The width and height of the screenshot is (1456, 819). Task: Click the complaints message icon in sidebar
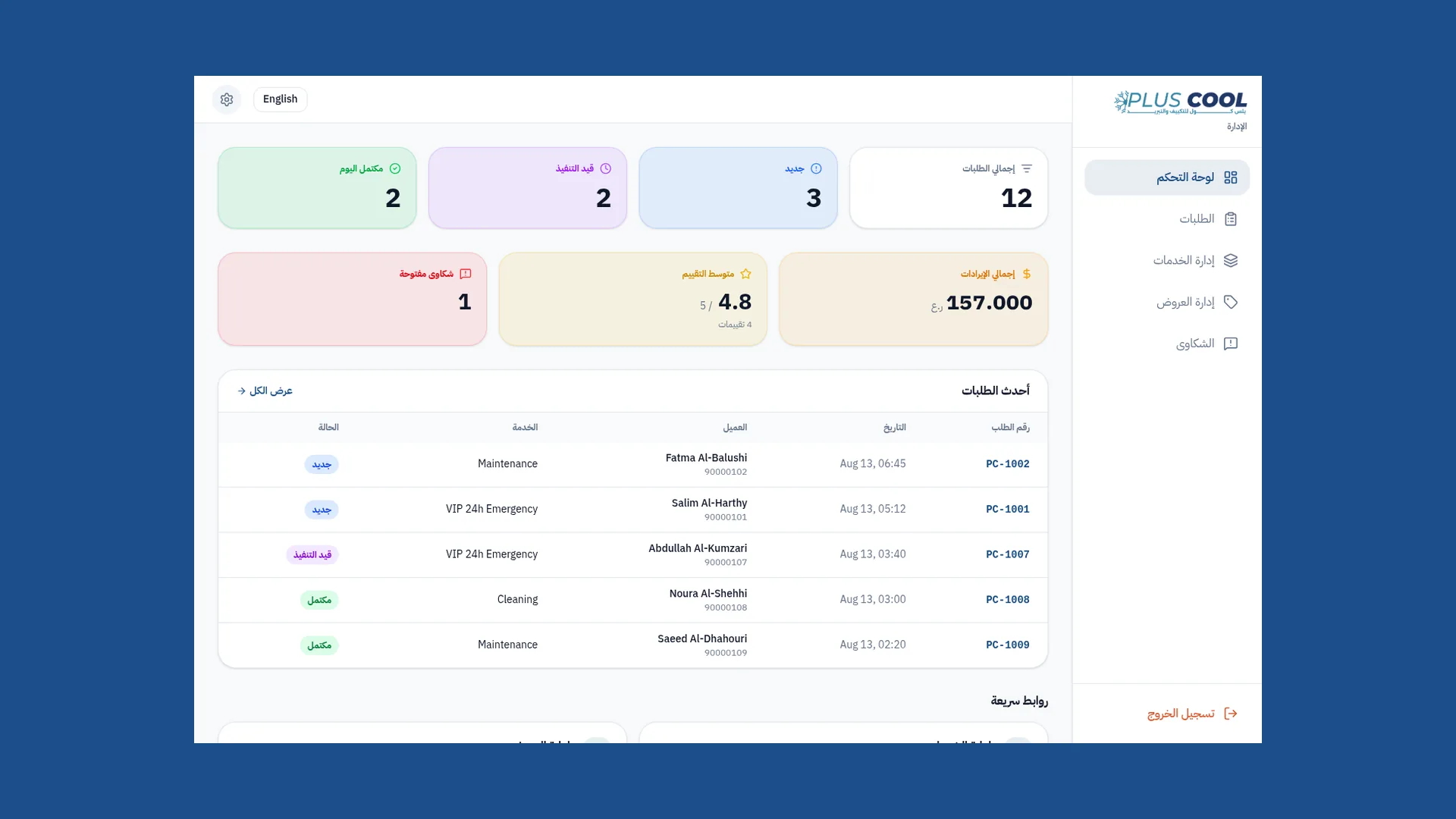point(1230,344)
